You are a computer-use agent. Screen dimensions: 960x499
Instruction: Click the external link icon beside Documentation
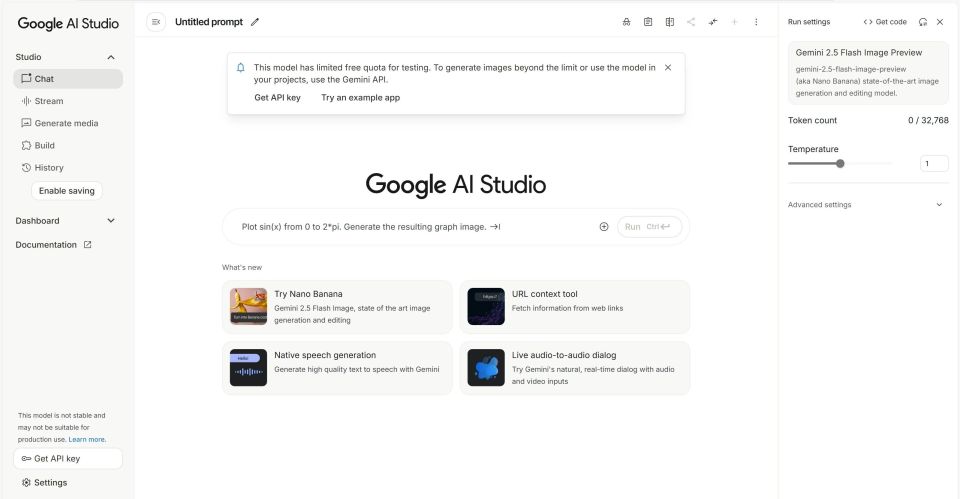87,244
